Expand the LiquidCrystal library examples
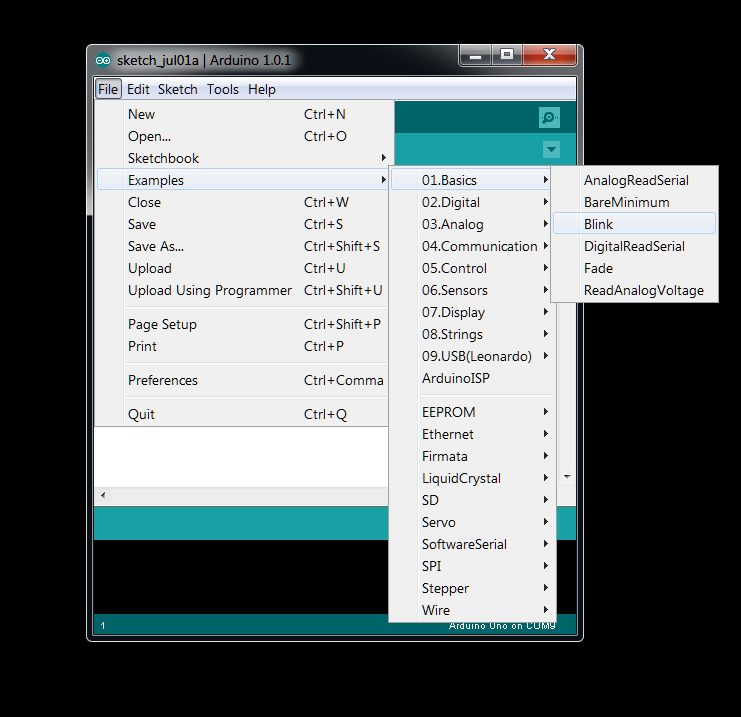 [473, 478]
